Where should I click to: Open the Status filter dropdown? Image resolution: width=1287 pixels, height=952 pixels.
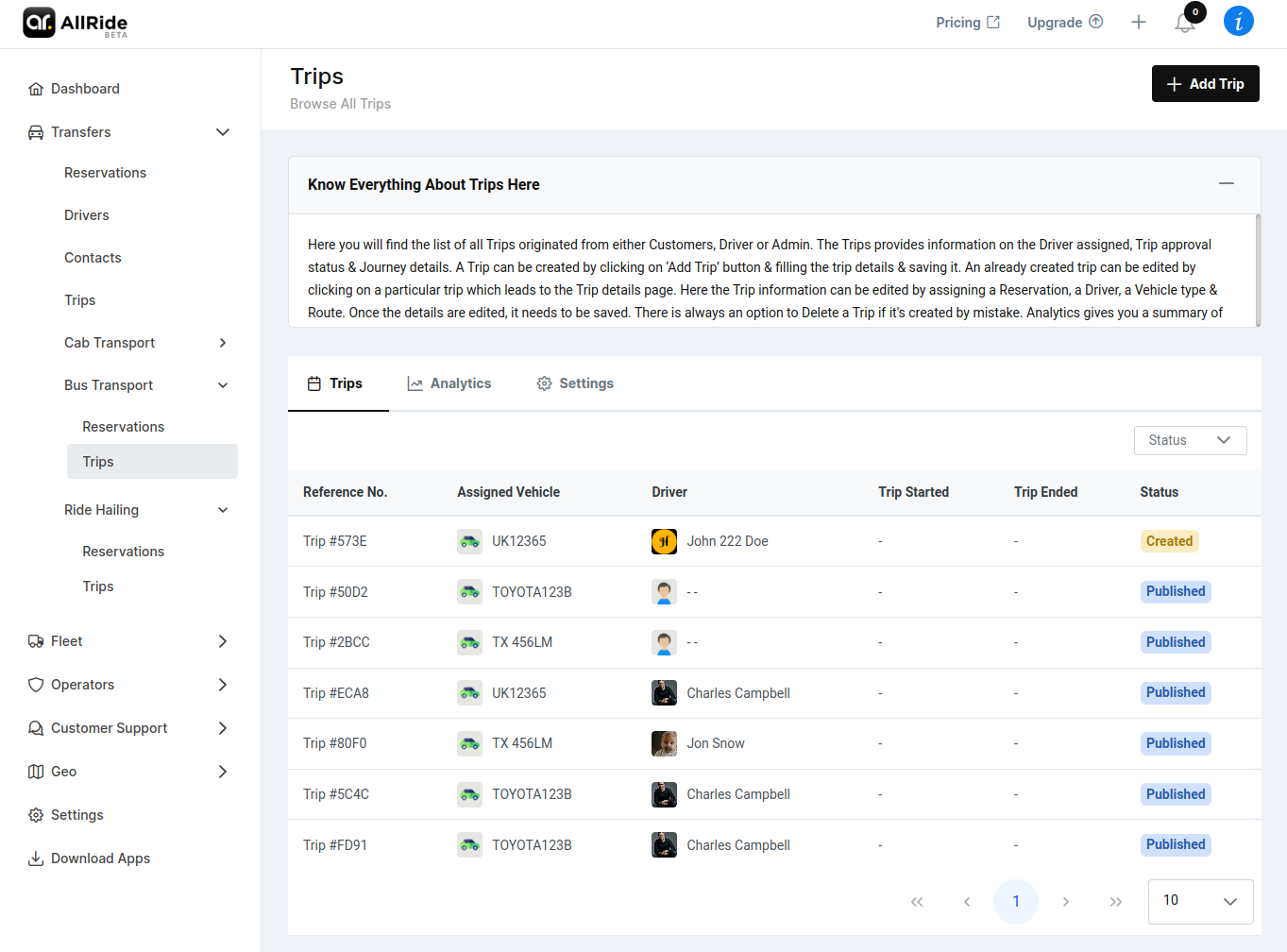pyautogui.click(x=1190, y=440)
